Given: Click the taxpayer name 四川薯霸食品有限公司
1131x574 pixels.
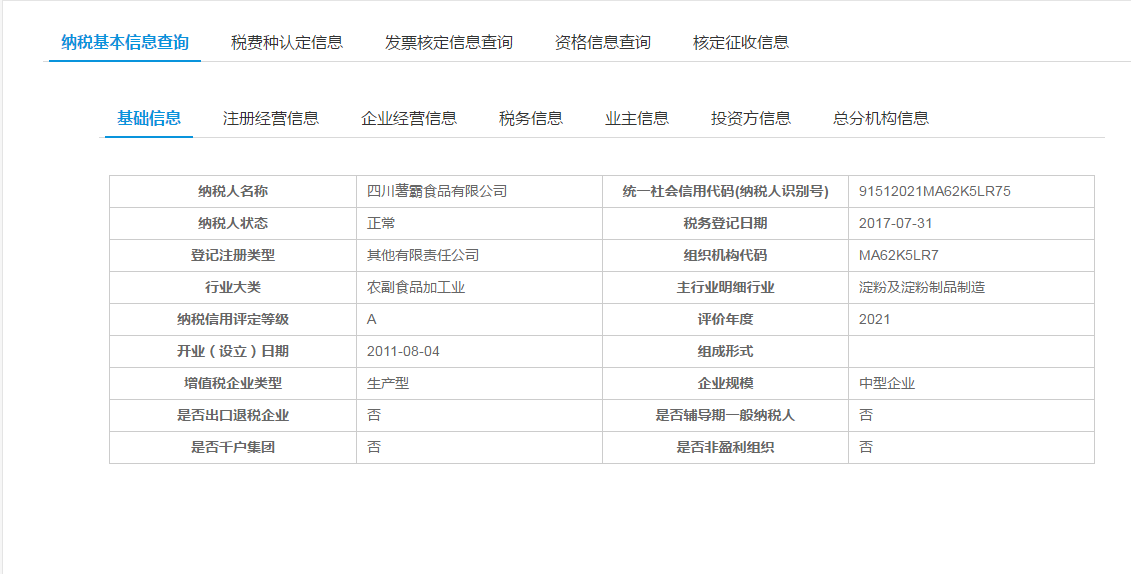Looking at the screenshot, I should (437, 191).
